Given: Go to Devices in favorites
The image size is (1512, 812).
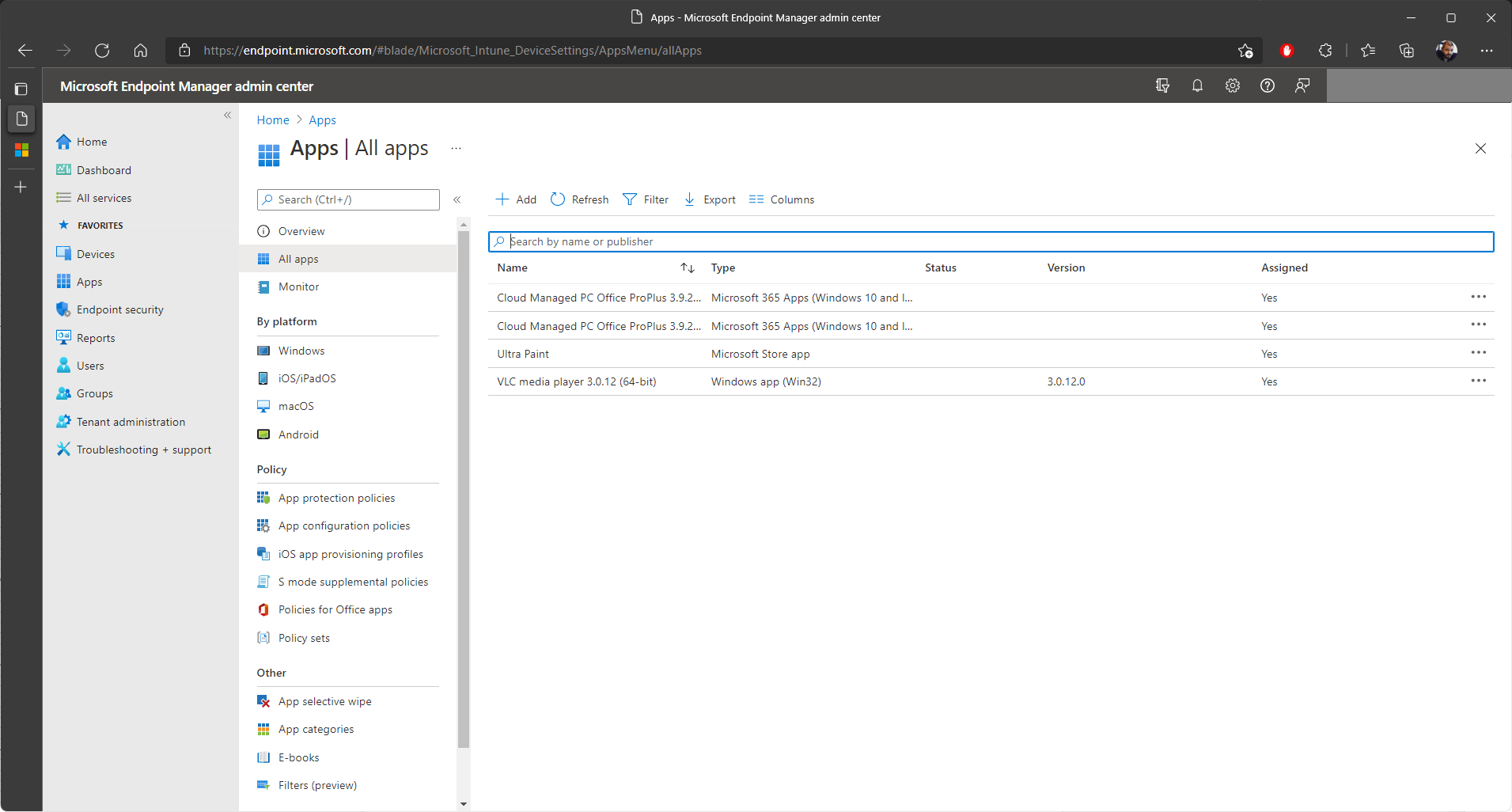Looking at the screenshot, I should click(85, 254).
